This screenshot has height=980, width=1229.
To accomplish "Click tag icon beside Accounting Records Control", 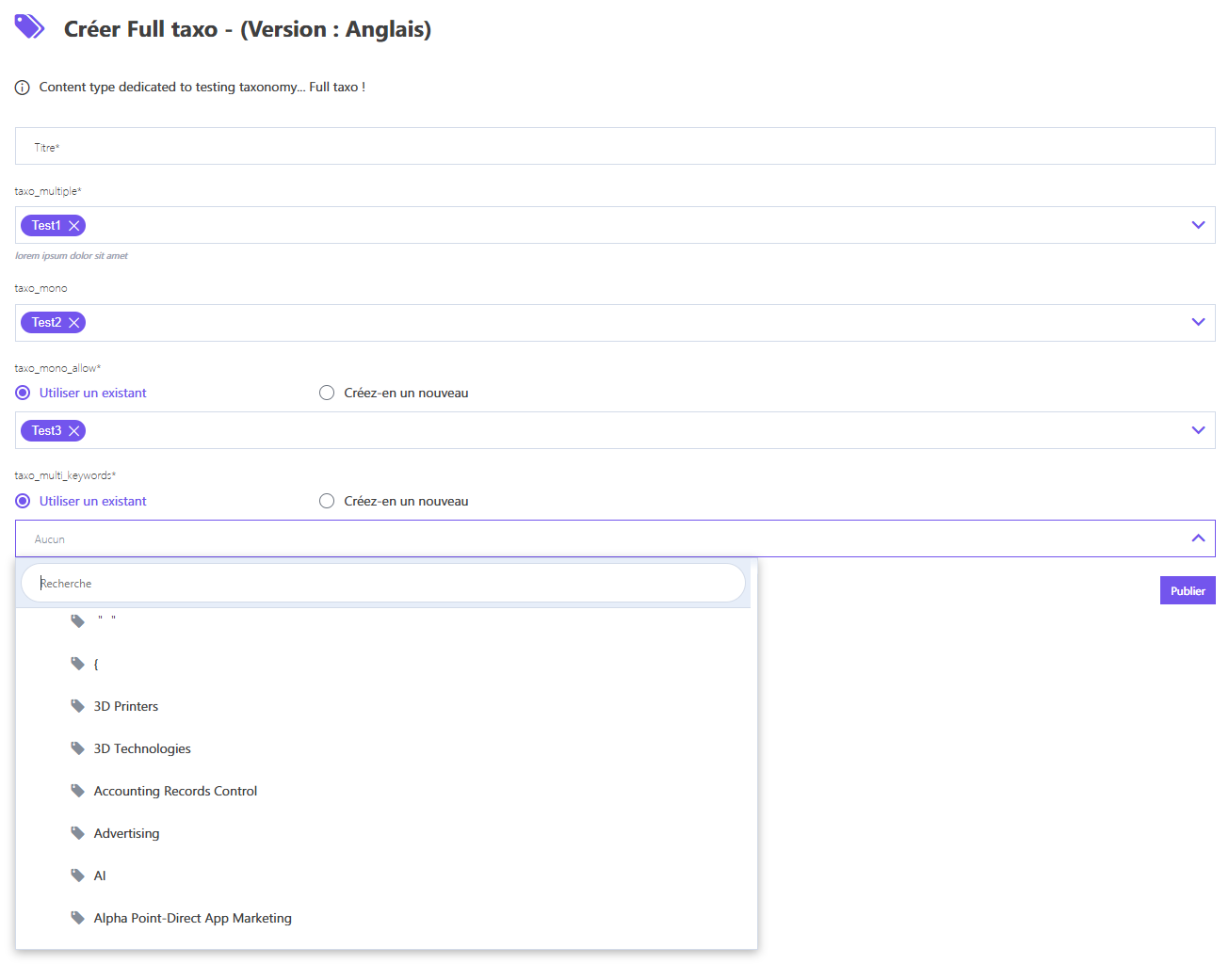I will coord(78,791).
